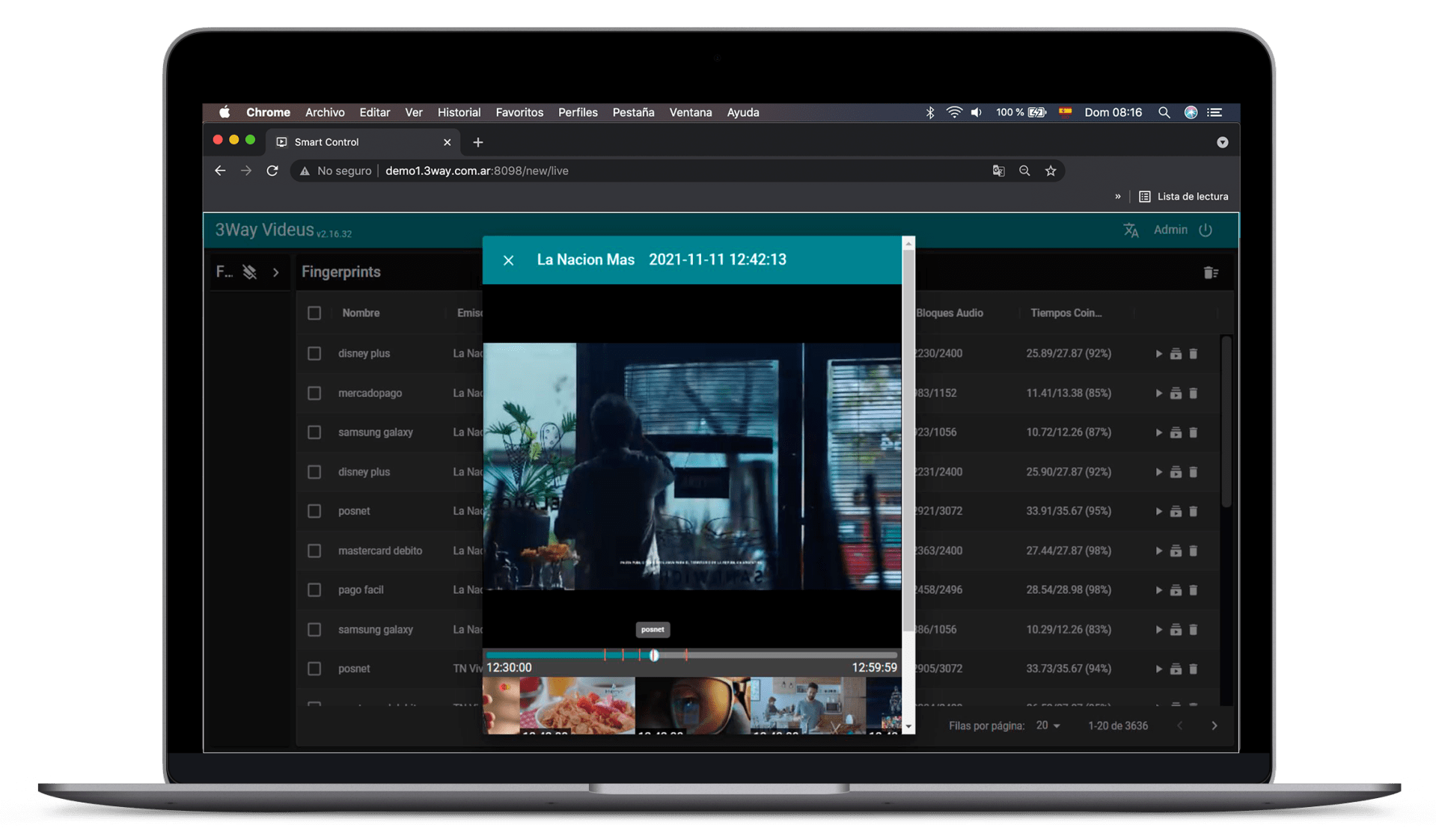This screenshot has height=840, width=1436.
Task: Play the samsung galaxy row showing 87%
Action: point(1158,432)
